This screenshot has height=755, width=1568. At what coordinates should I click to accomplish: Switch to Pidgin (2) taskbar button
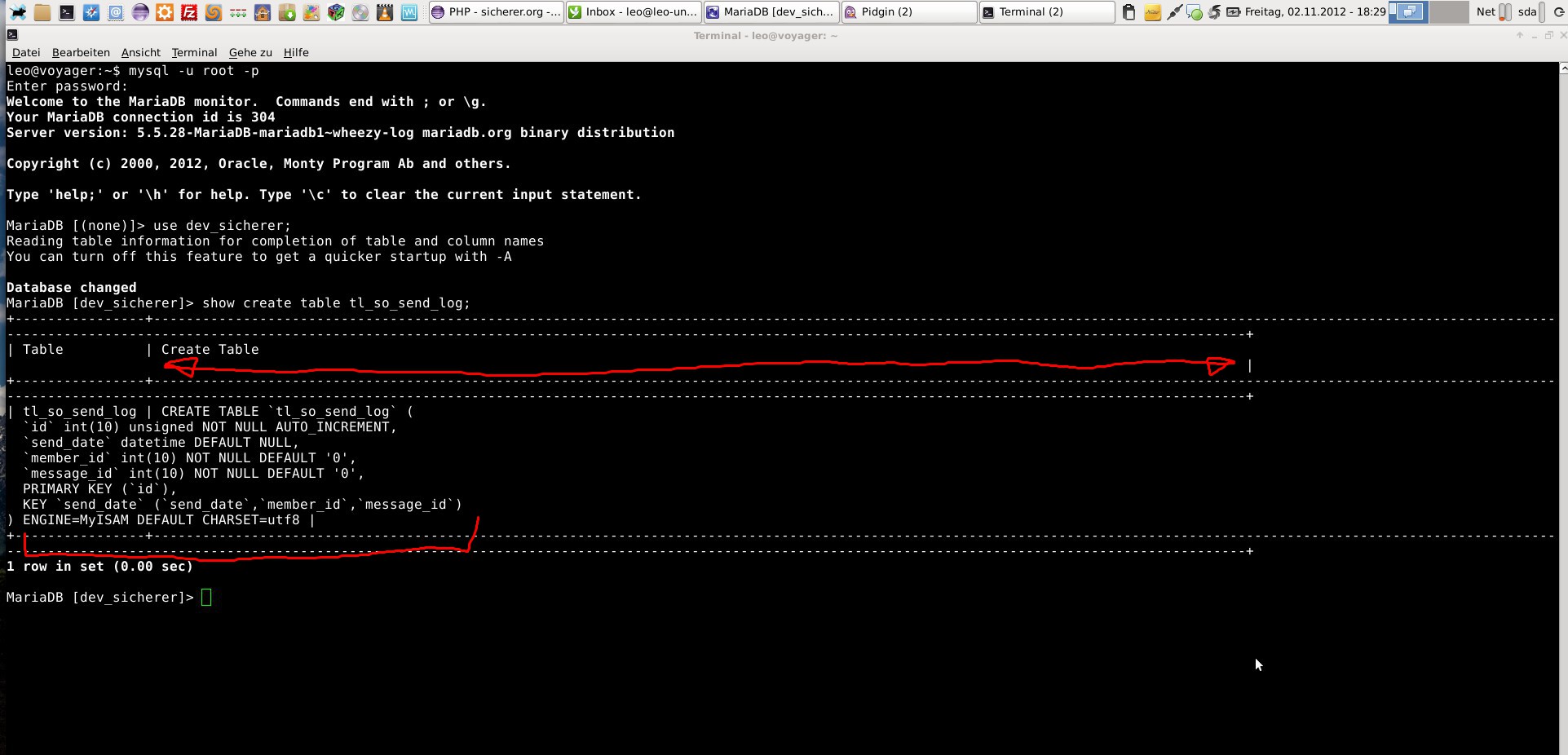tap(908, 12)
